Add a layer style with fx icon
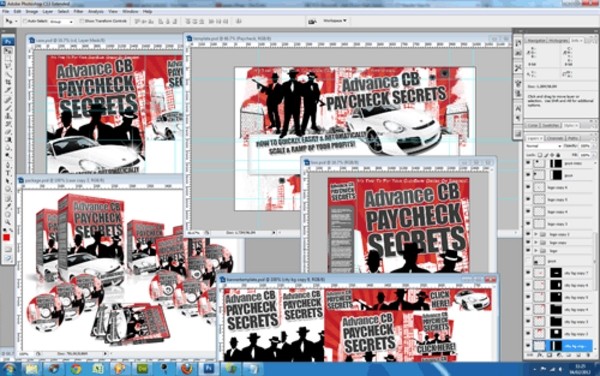The height and width of the screenshot is (376, 600). [x=540, y=355]
